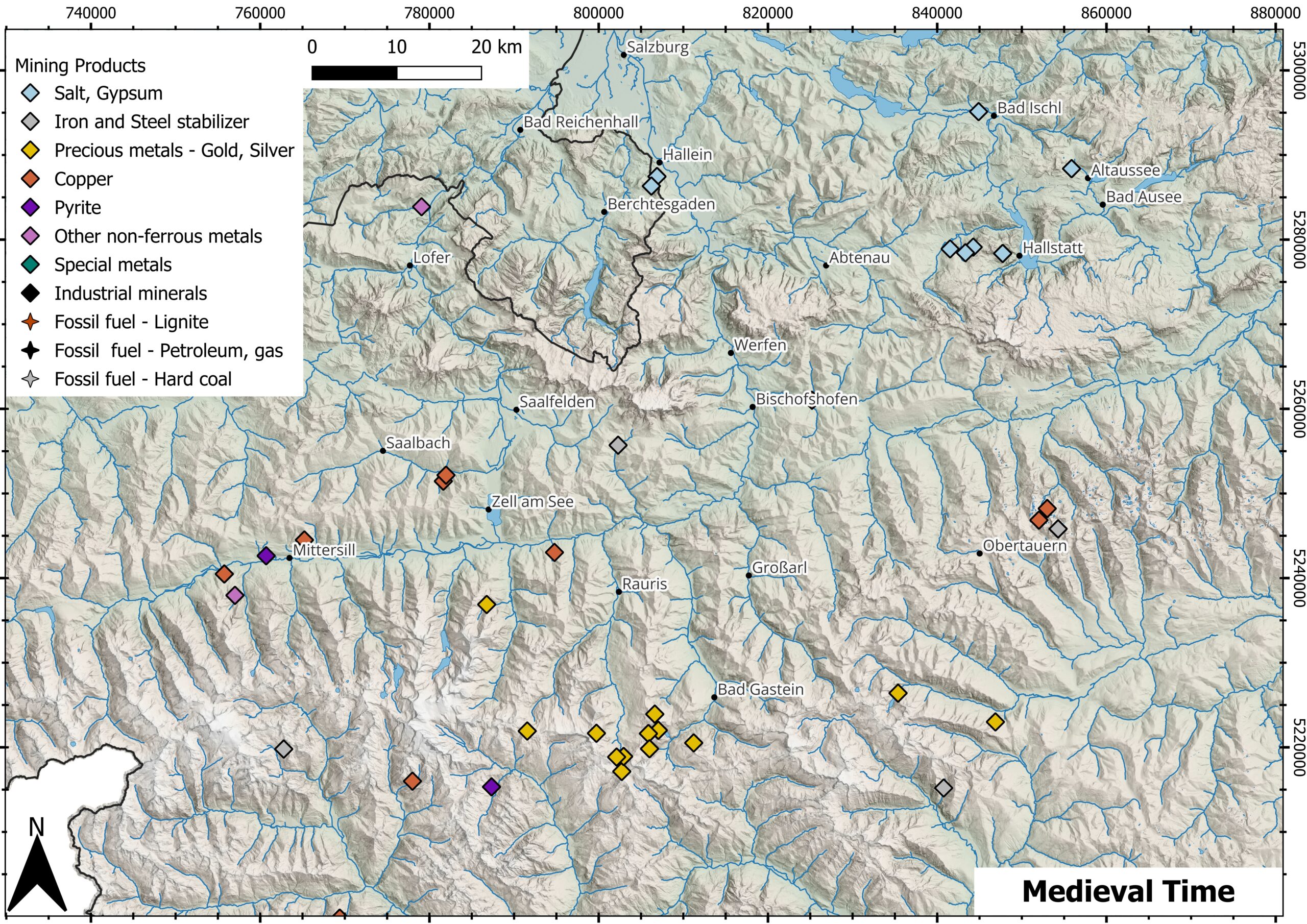This screenshot has height=924, width=1307.
Task: Click the purple pyrite marker west of Mittersill
Action: (266, 555)
